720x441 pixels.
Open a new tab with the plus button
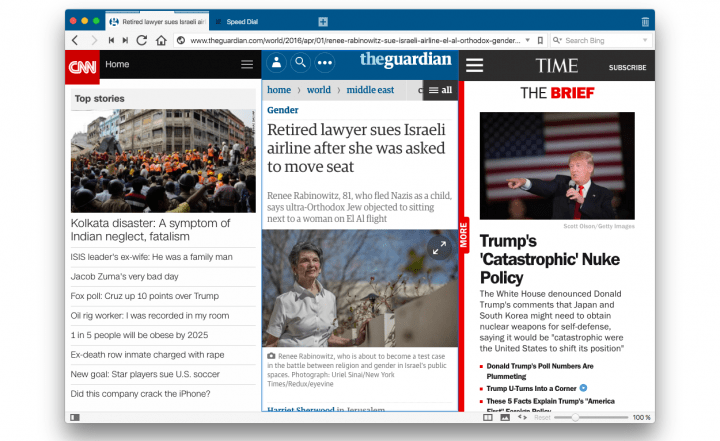pos(323,22)
